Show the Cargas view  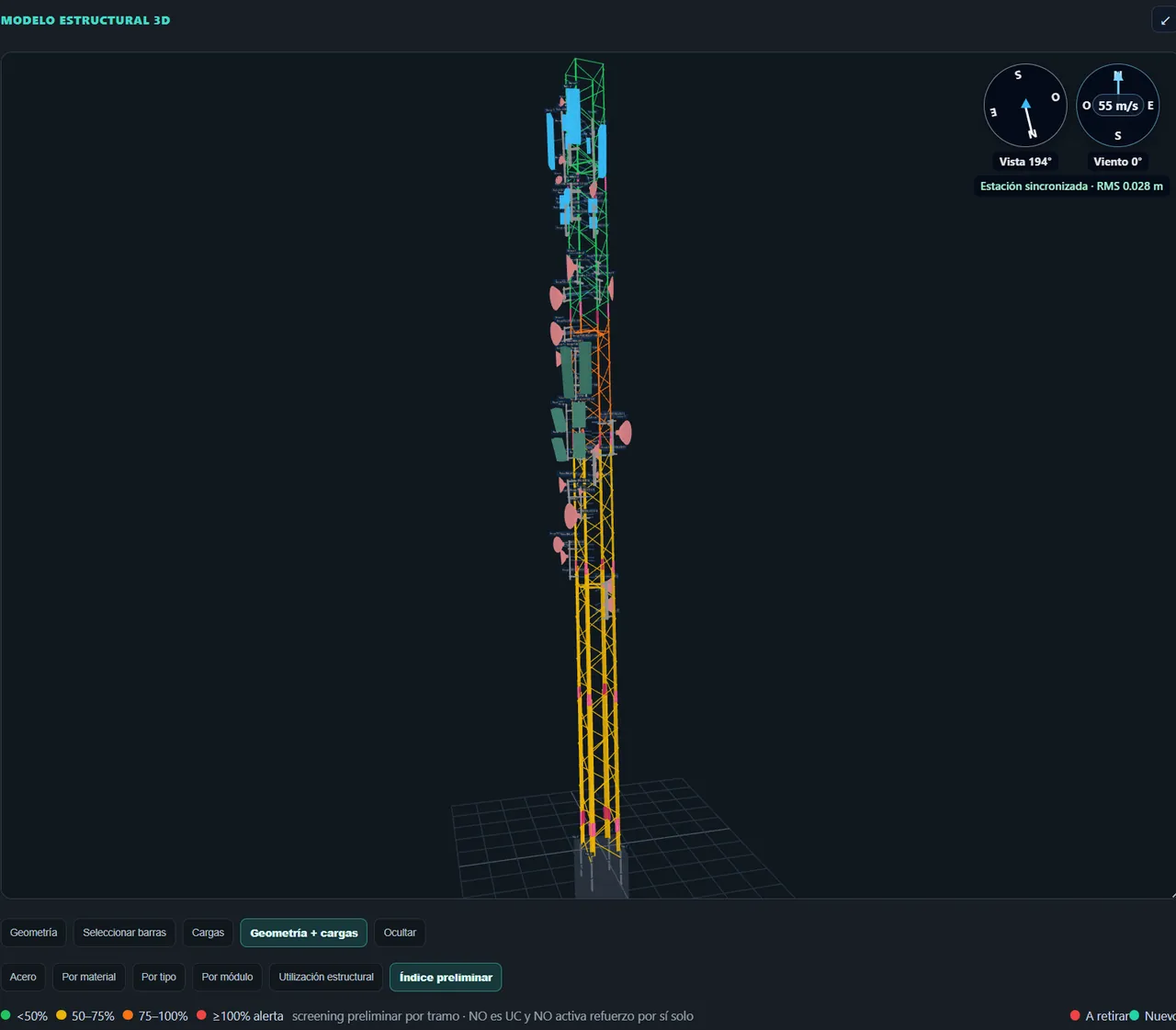[208, 933]
